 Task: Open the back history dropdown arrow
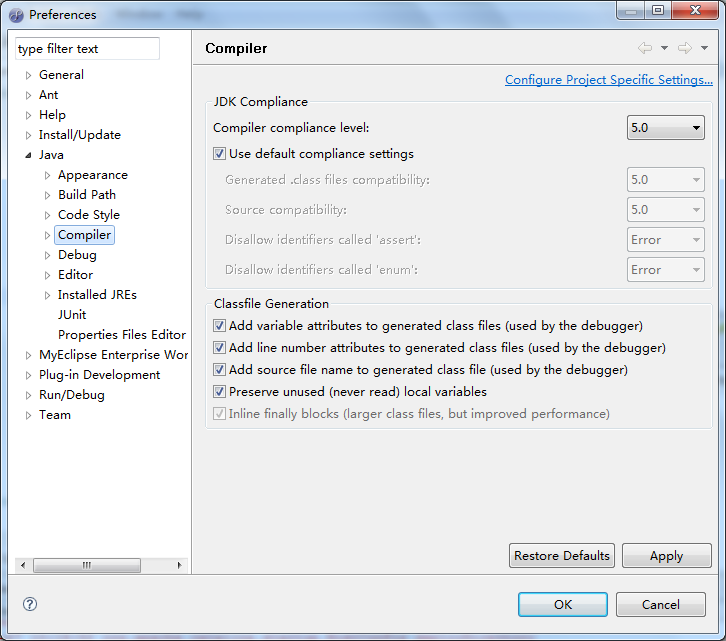click(x=664, y=48)
